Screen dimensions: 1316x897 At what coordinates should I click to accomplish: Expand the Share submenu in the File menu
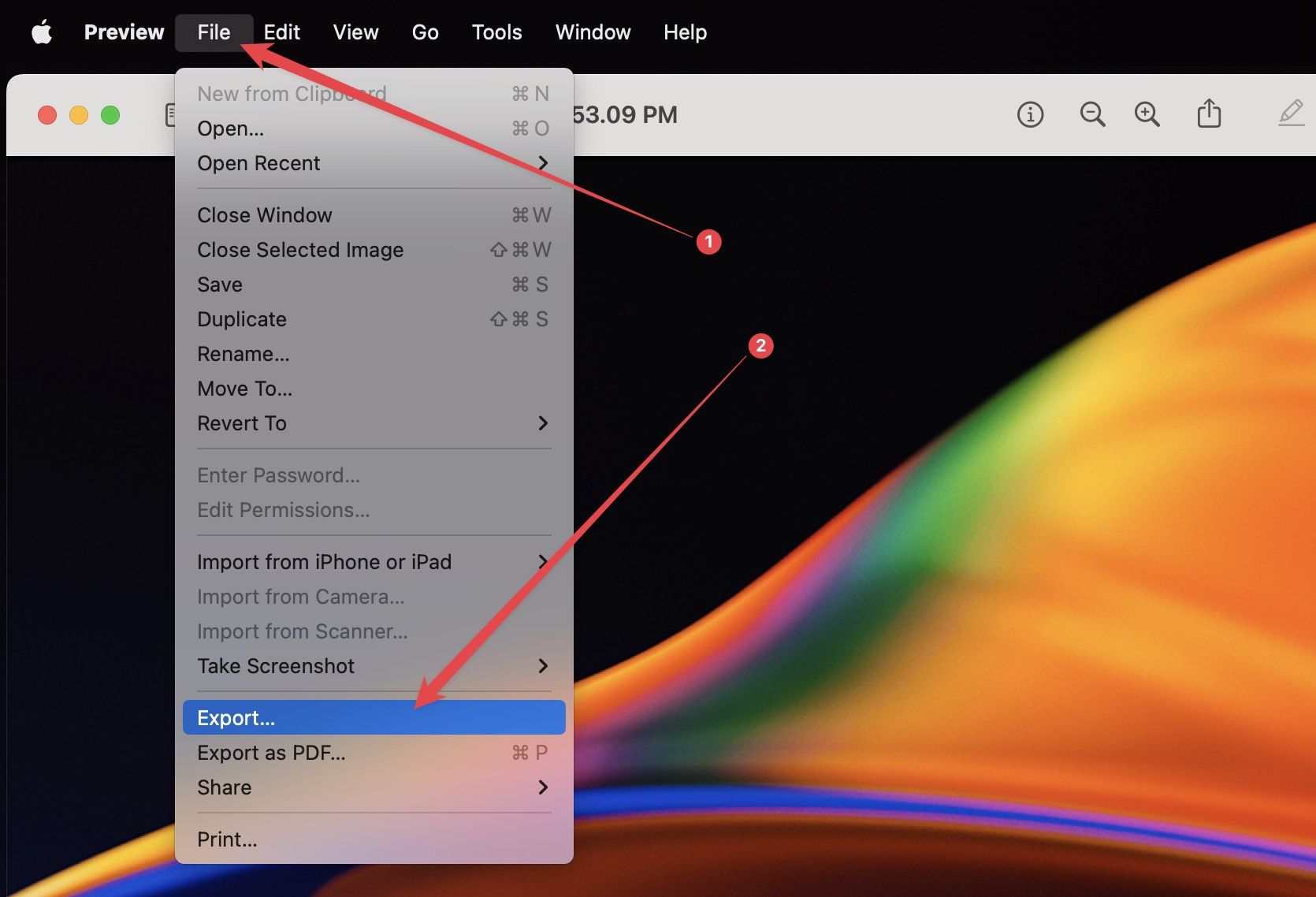click(x=224, y=787)
